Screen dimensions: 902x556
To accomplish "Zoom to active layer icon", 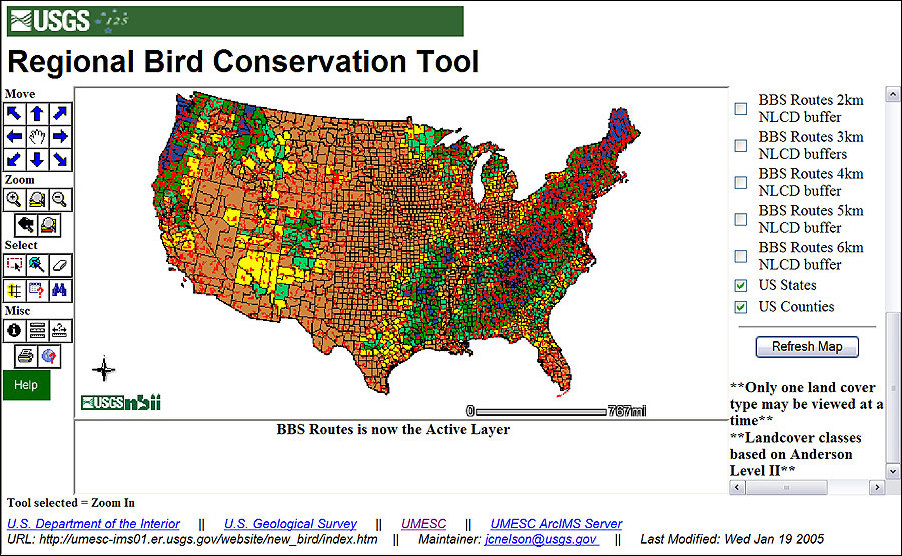I will click(x=49, y=225).
